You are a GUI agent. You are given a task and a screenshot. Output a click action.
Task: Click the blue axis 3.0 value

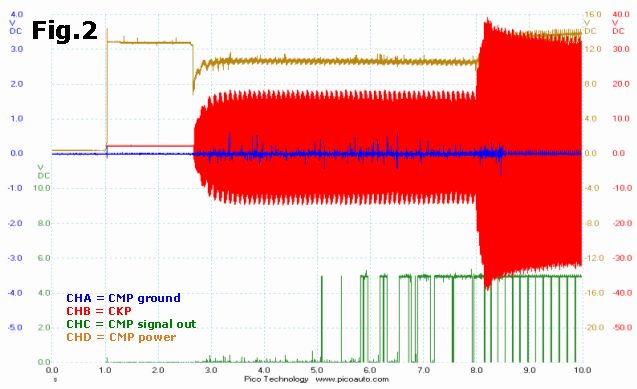tap(17, 49)
